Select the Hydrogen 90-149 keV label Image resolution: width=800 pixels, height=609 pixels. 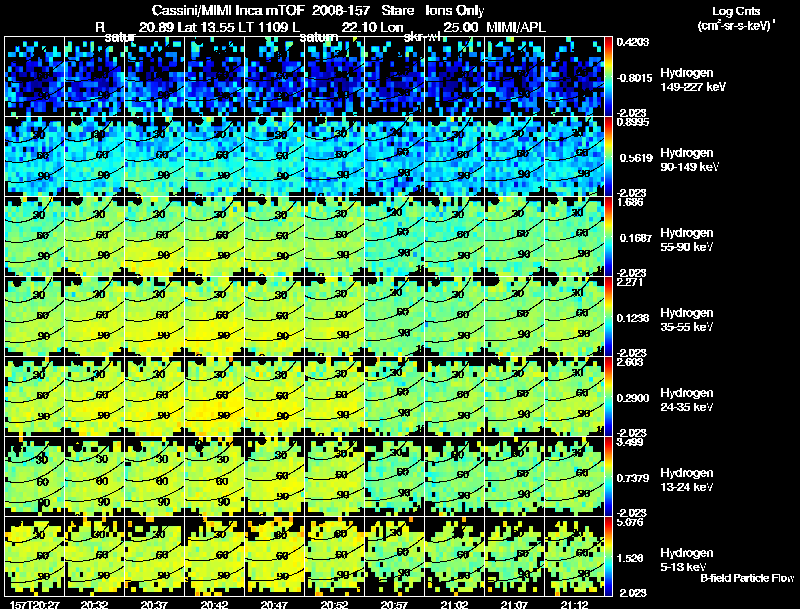tap(689, 160)
